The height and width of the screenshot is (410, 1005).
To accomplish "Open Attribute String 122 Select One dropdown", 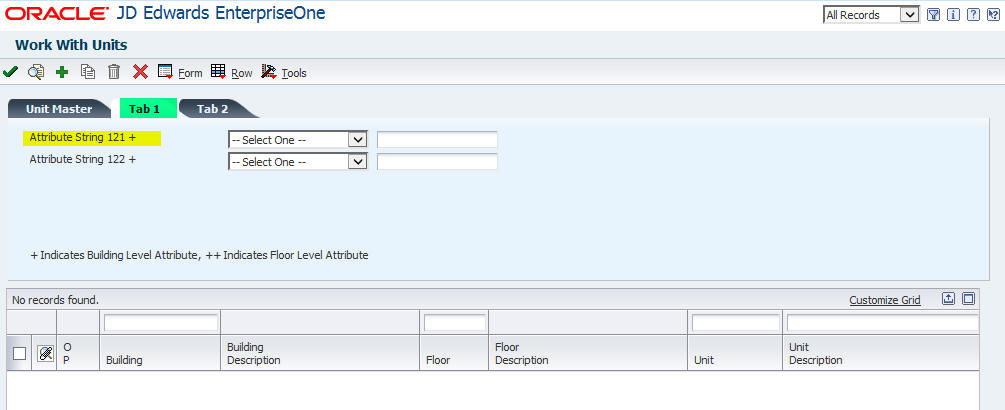I will [298, 162].
